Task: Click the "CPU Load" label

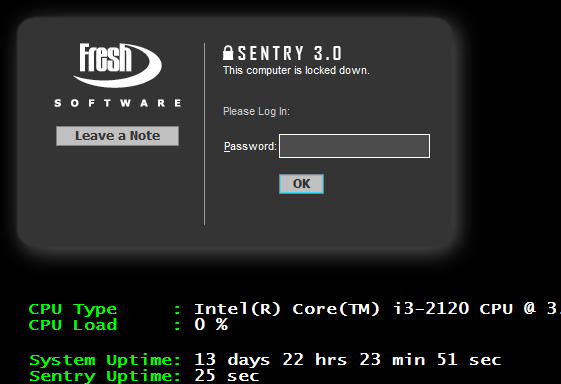Action: coord(73,325)
